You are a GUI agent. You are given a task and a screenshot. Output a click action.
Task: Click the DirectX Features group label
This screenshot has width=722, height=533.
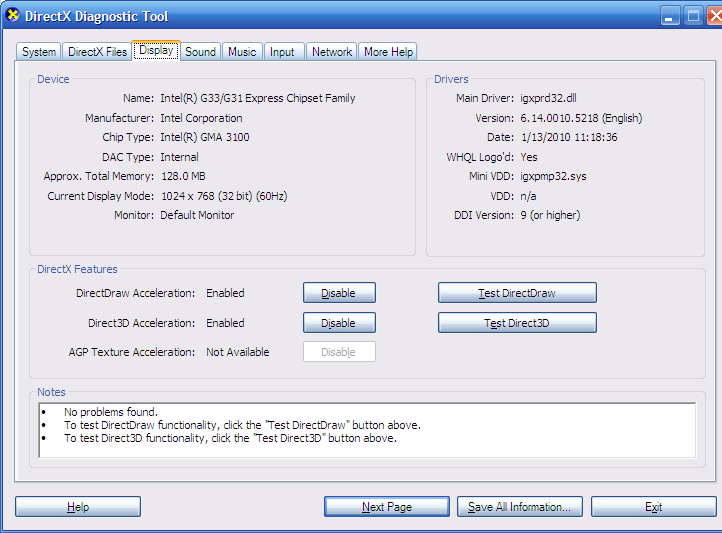tap(77, 269)
